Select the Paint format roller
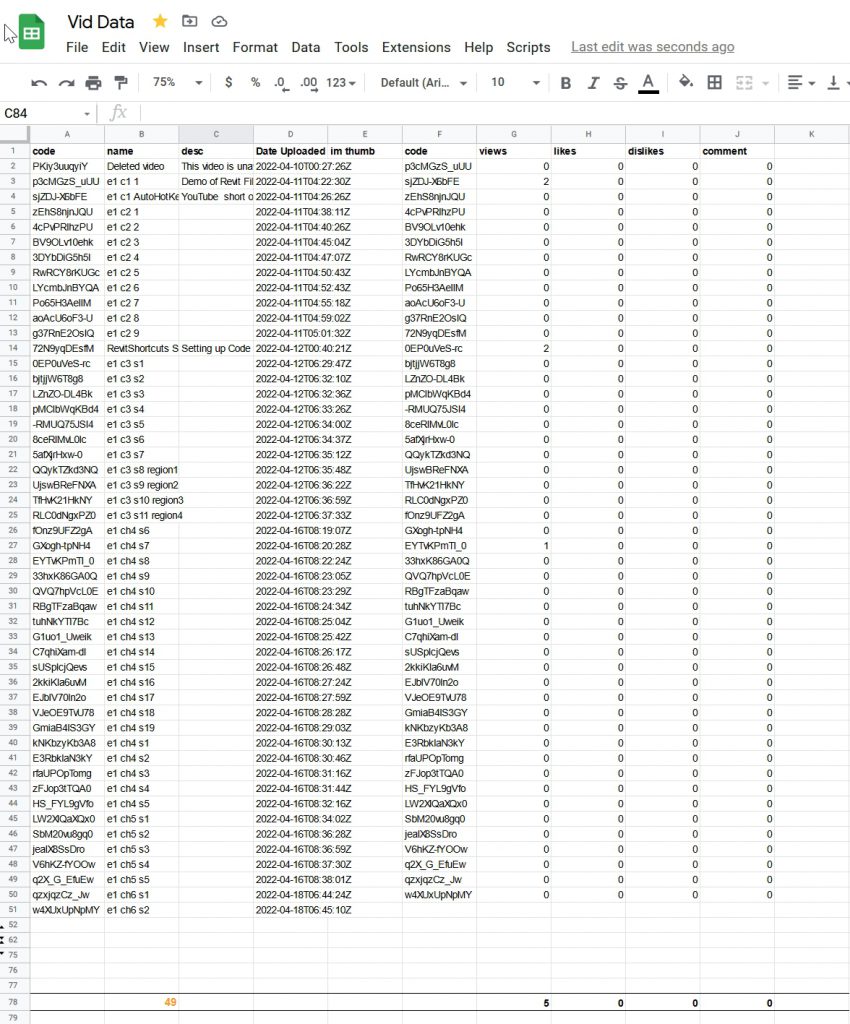The image size is (850, 1024). (120, 83)
